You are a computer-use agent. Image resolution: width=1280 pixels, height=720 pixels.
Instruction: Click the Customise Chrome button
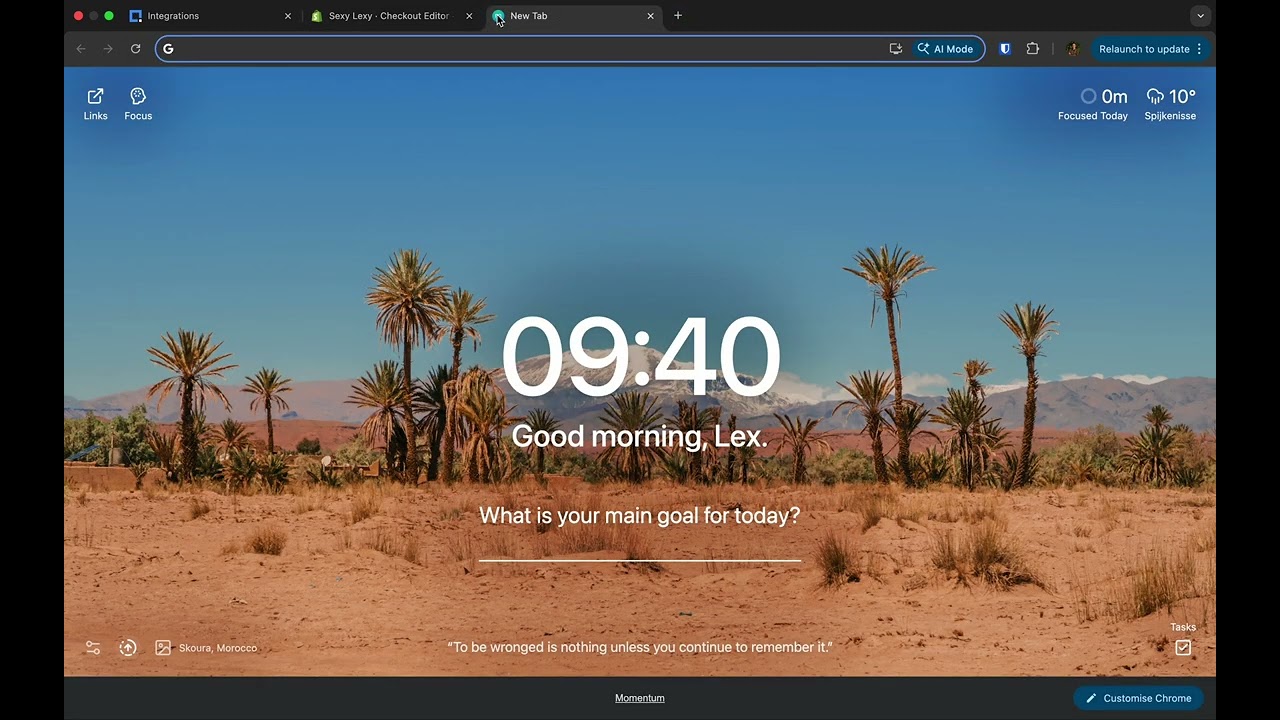(1138, 698)
